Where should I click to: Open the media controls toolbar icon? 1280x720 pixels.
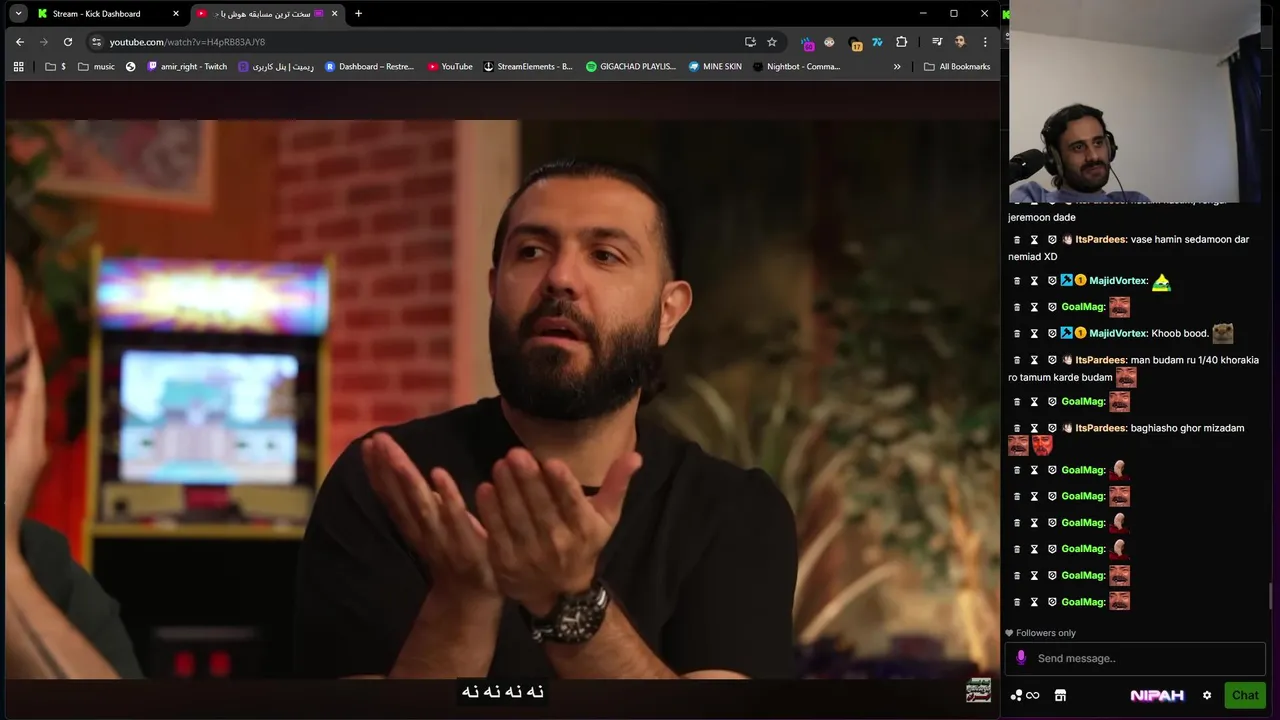tap(936, 42)
